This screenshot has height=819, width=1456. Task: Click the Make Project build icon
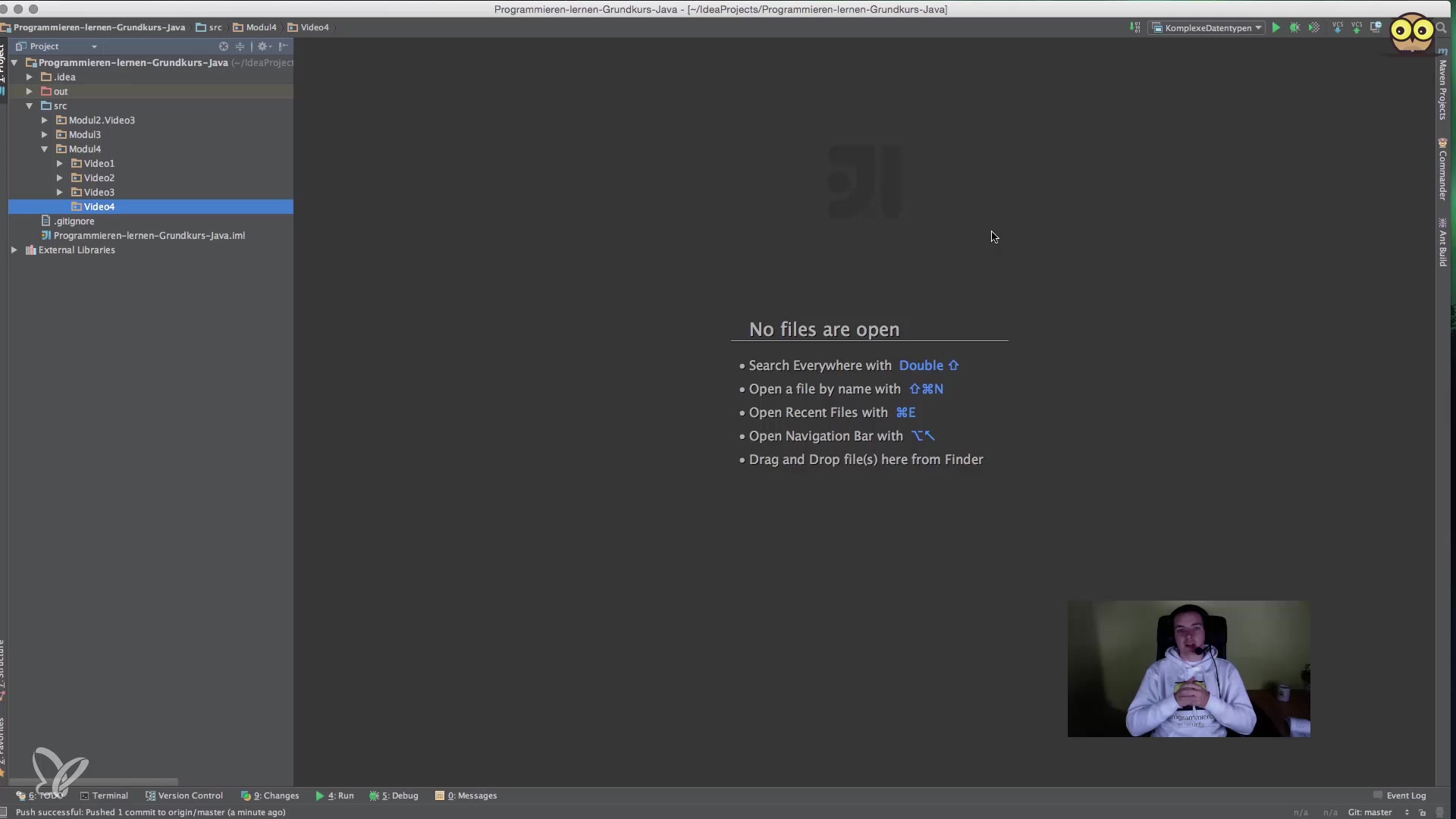(x=1135, y=27)
